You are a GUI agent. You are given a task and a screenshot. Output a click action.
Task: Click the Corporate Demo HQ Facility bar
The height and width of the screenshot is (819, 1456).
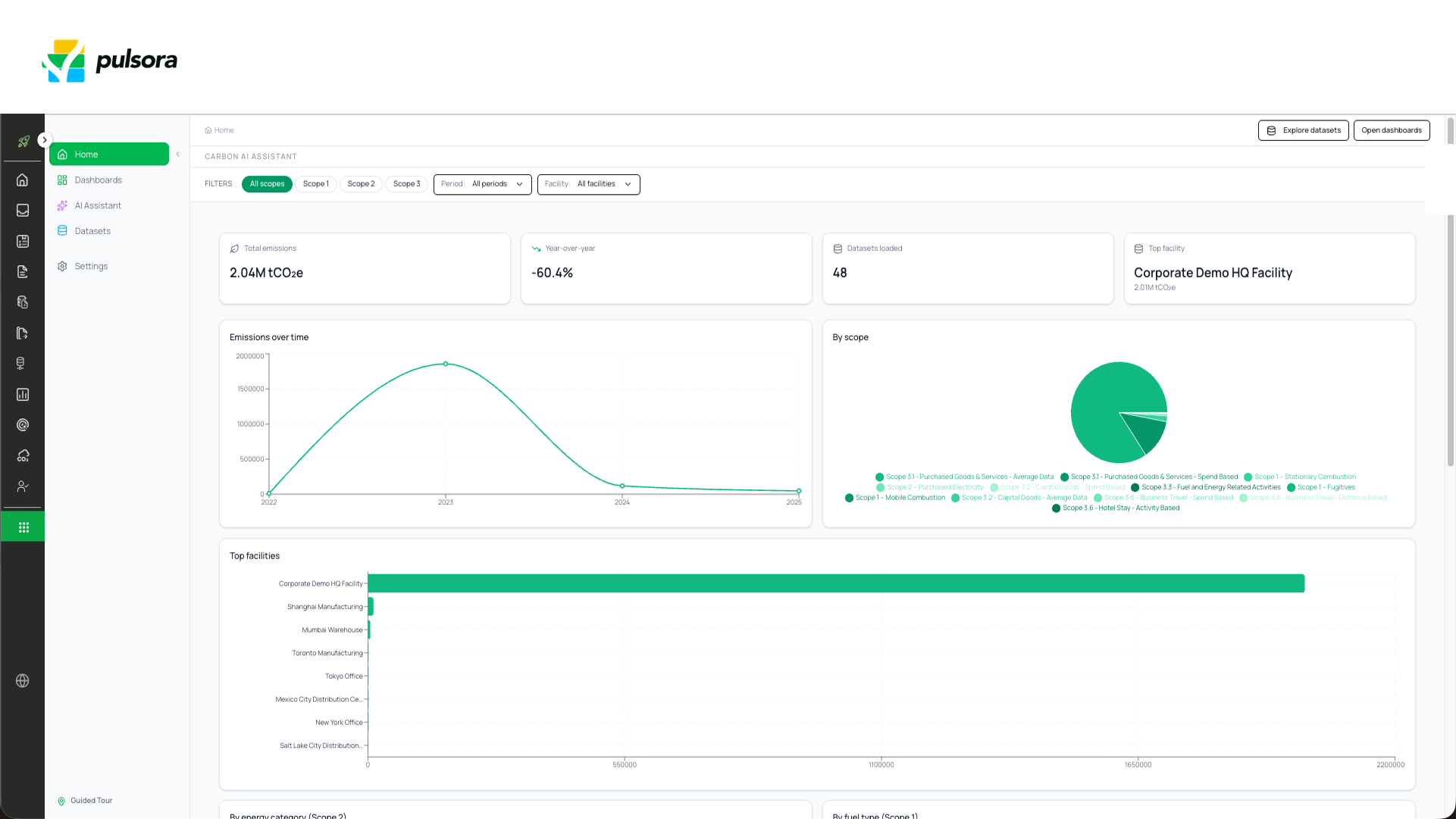[836, 583]
